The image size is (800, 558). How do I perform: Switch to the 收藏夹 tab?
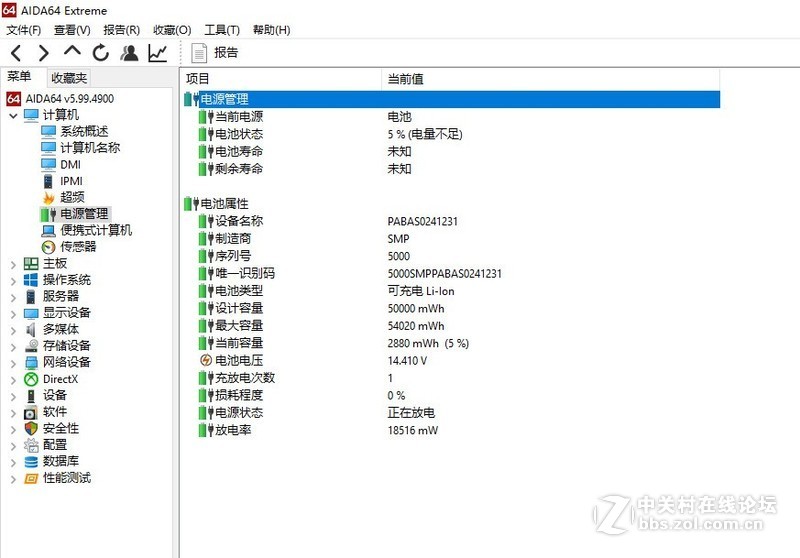click(x=69, y=78)
